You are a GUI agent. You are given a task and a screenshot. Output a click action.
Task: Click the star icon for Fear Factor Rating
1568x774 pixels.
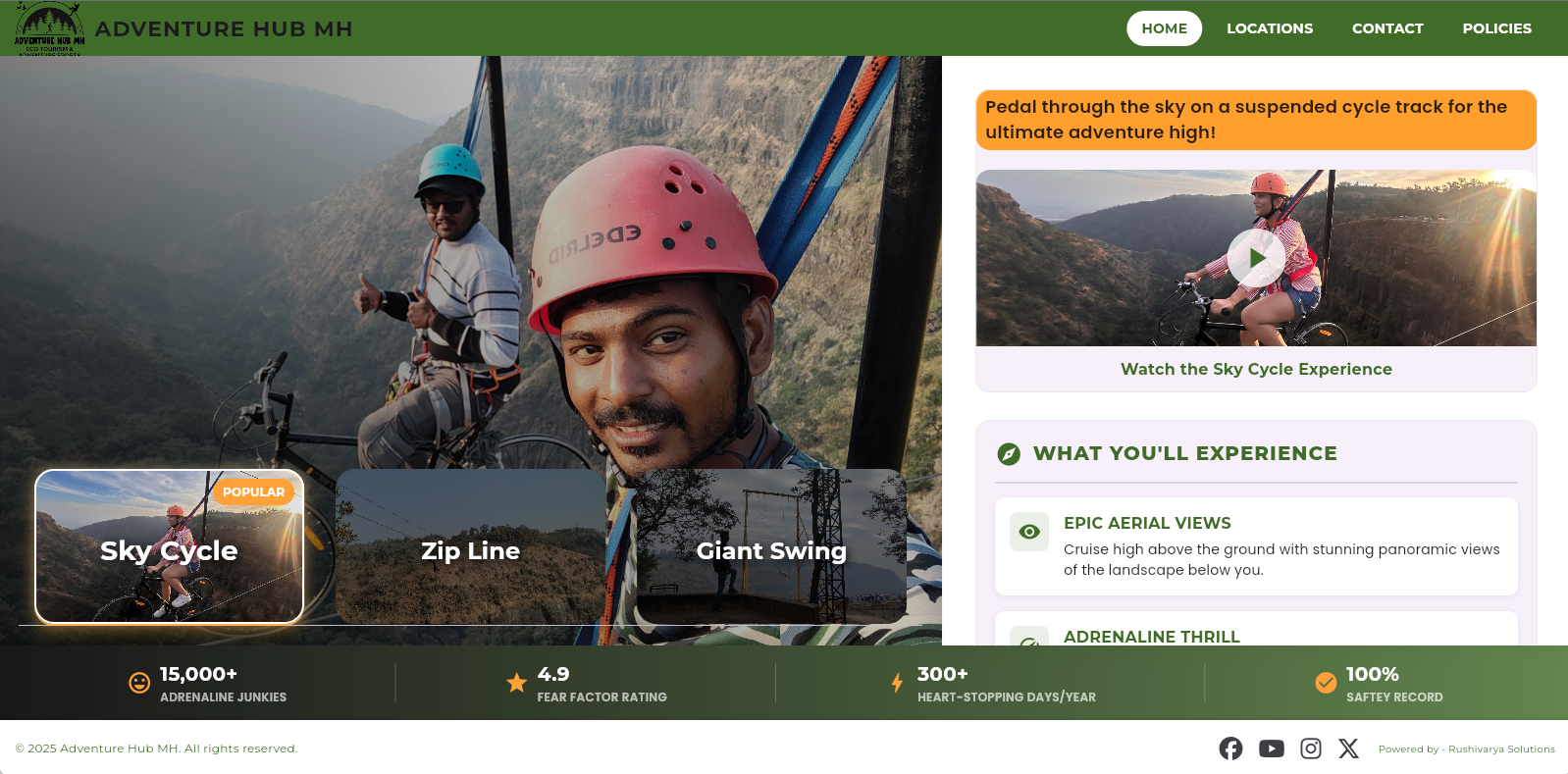tap(516, 683)
